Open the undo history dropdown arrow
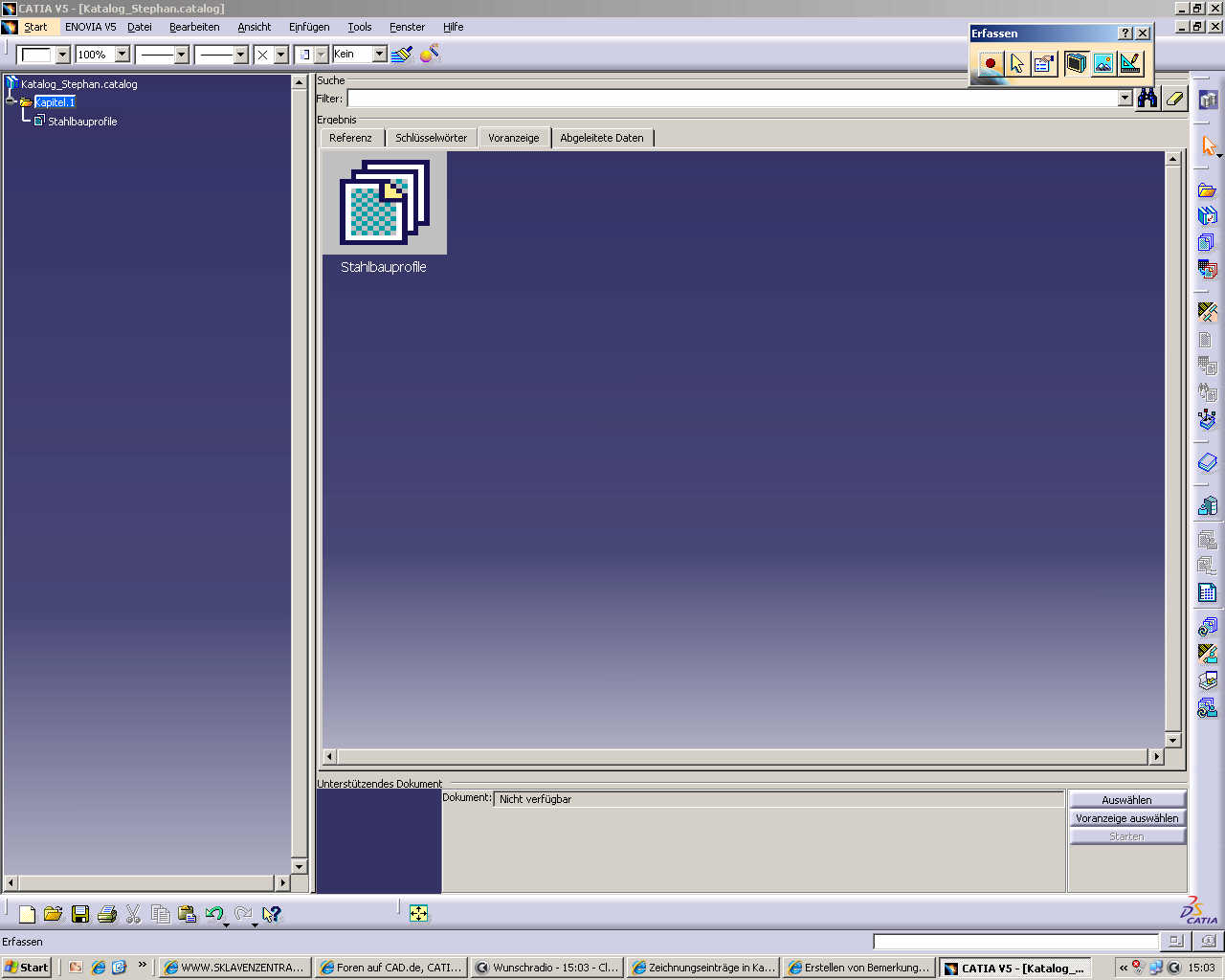 (x=226, y=924)
